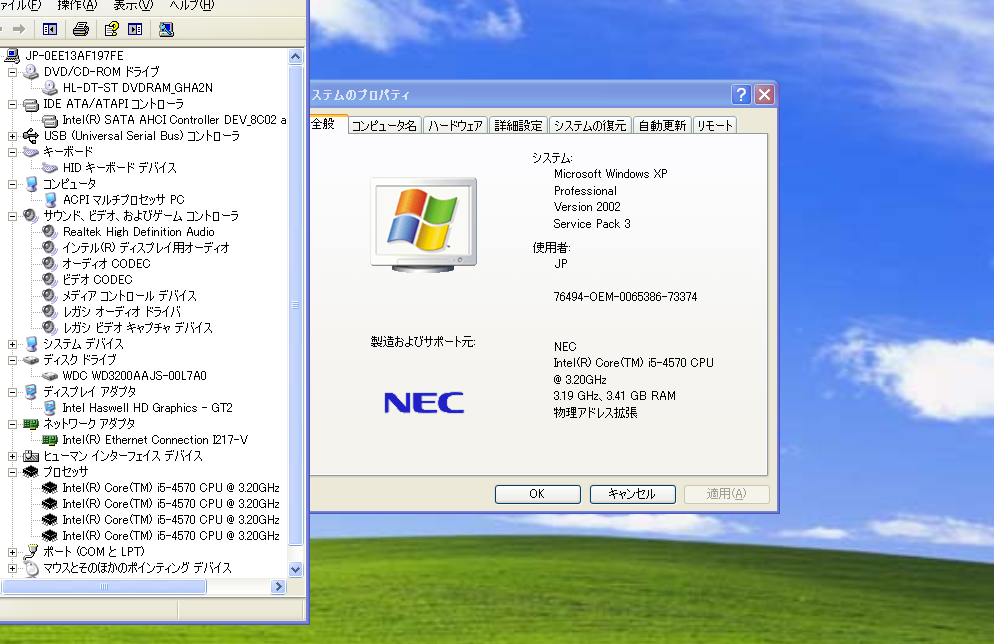Select the second i5-4570 processor entry
This screenshot has width=994, height=644.
171,504
